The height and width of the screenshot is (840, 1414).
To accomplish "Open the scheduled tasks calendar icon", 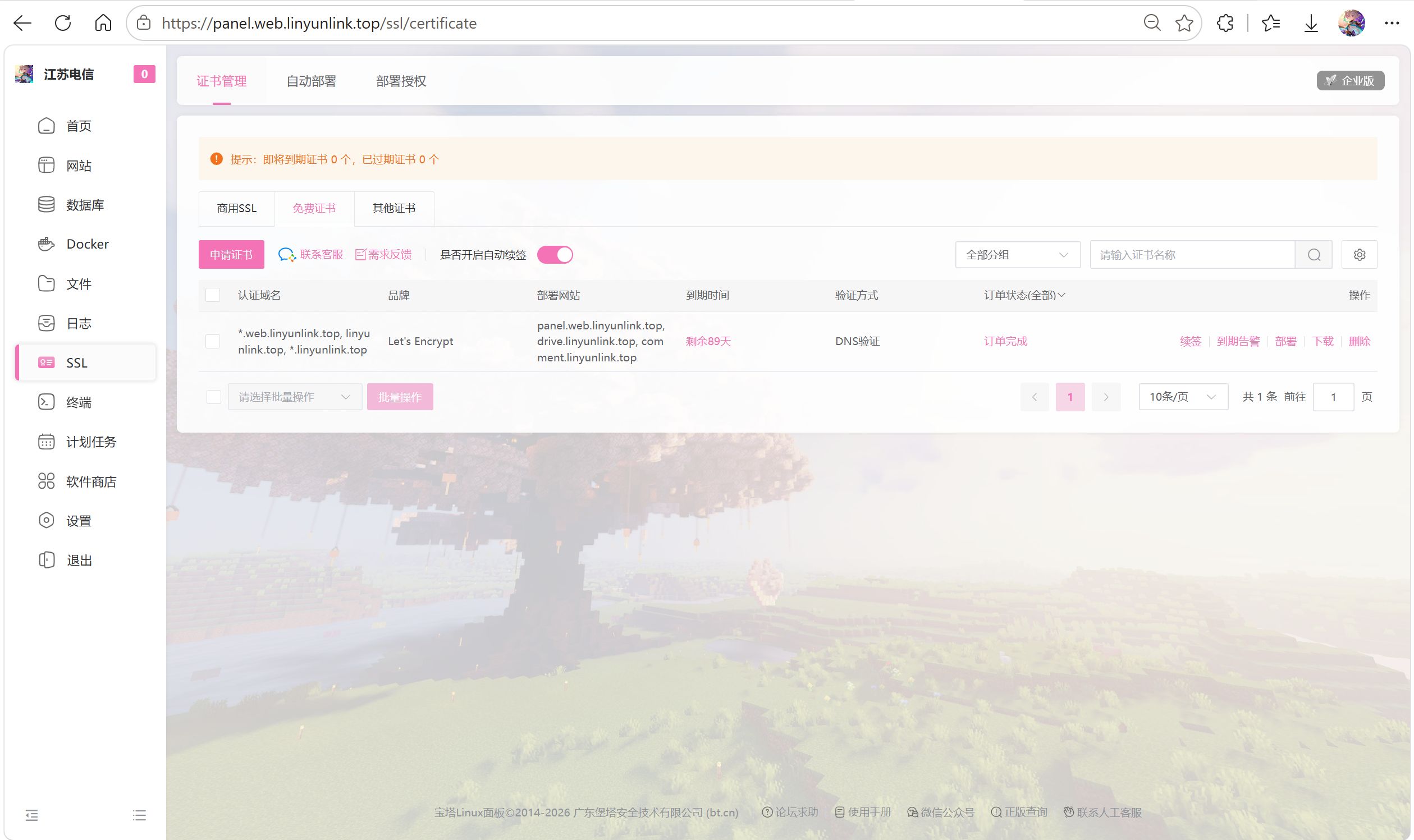I will (x=47, y=442).
